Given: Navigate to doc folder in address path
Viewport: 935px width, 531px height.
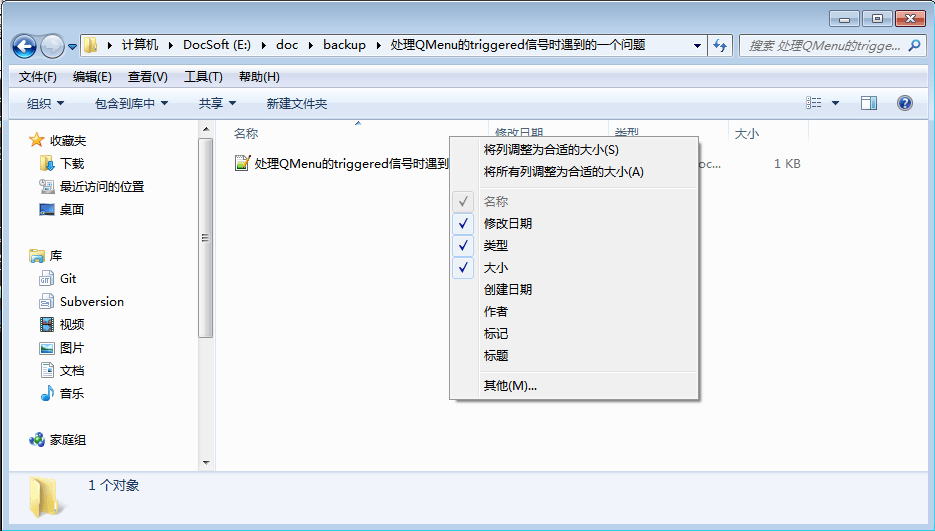Looking at the screenshot, I should coord(287,45).
